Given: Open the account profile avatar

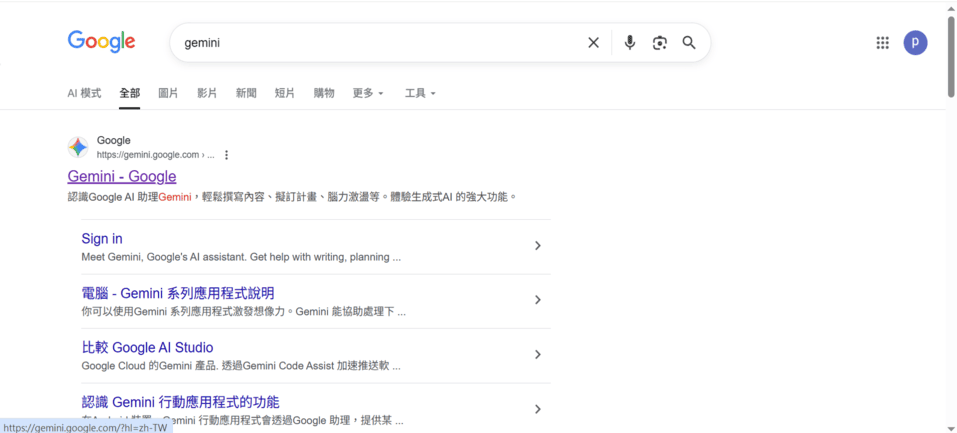Looking at the screenshot, I should tap(915, 43).
